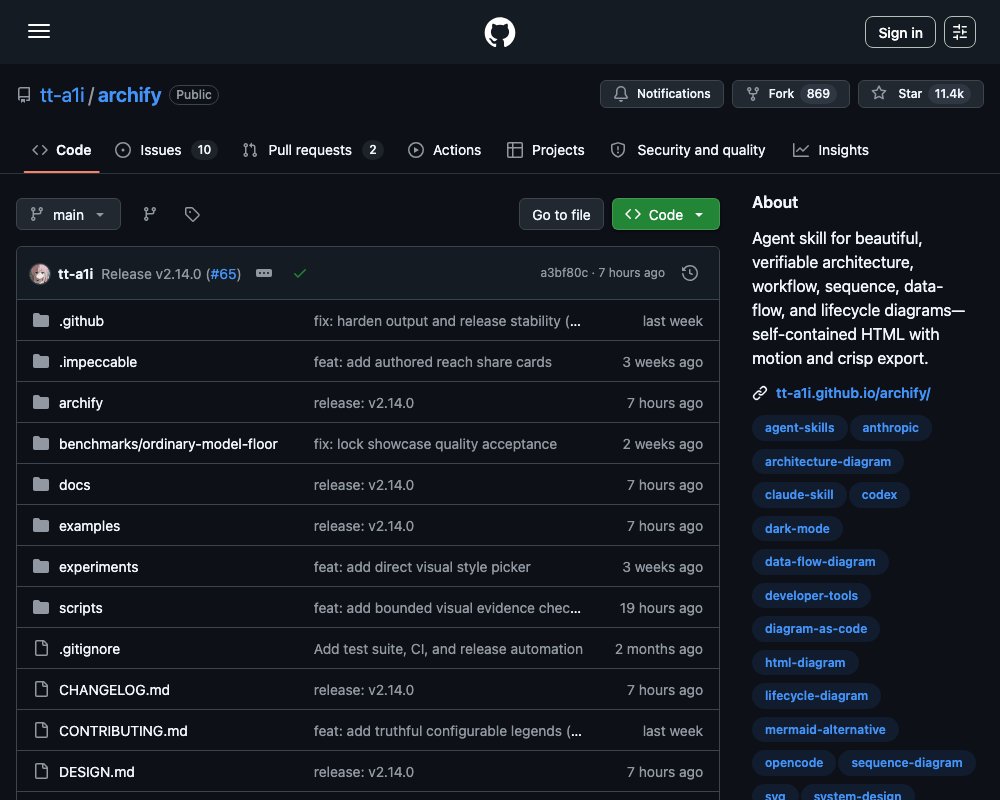Select the architecture-diagram topic tag
Image resolution: width=1000 pixels, height=800 pixels.
[828, 461]
